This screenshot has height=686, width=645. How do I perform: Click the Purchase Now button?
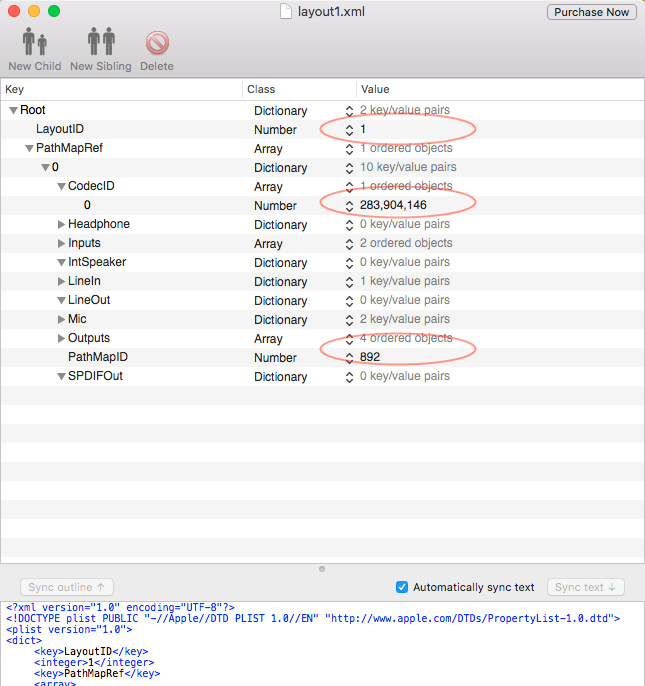pos(592,12)
